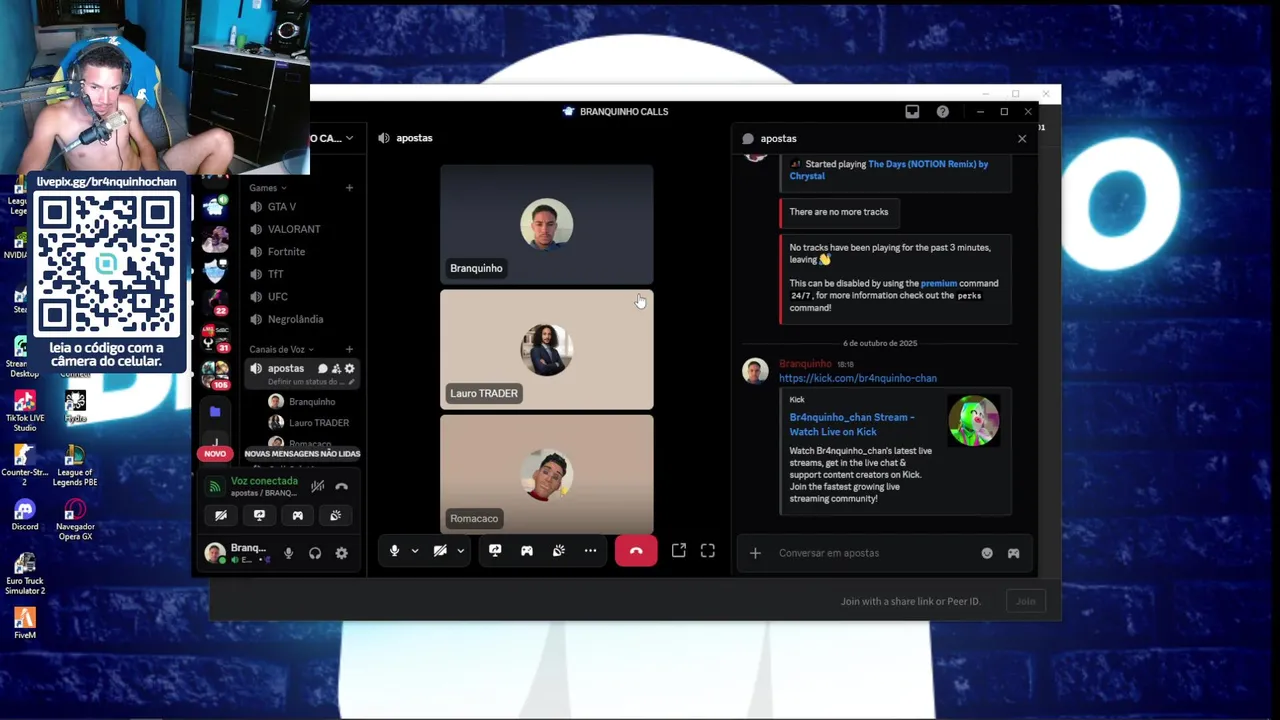Start activity from voice connected panel
The height and width of the screenshot is (720, 1280).
pos(297,516)
